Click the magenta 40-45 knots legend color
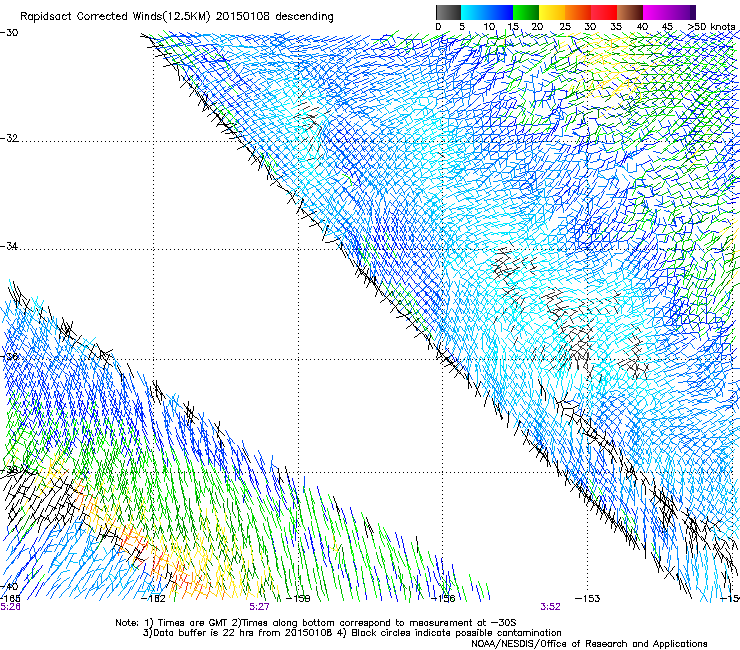 coord(656,12)
